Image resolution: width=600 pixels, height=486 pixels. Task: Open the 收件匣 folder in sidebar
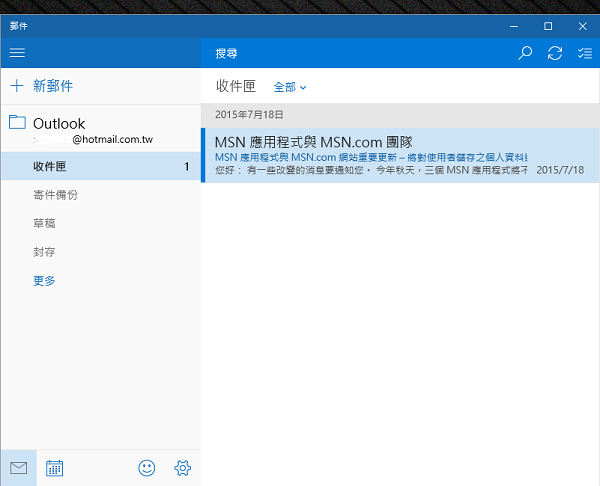[100, 166]
